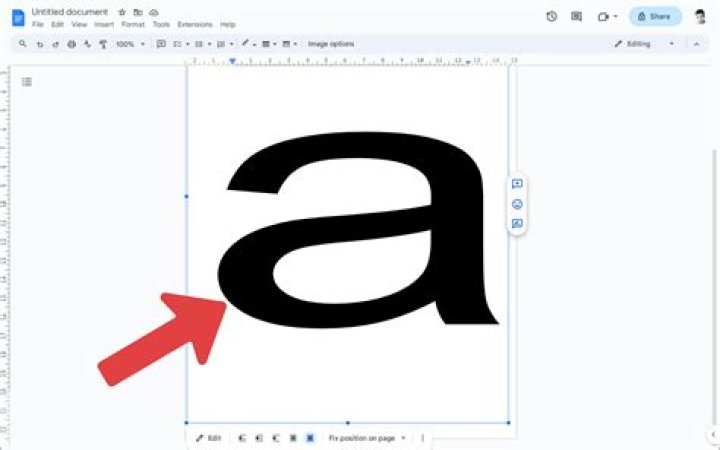The width and height of the screenshot is (720, 450).
Task: Click the add emoji reaction side icon
Action: click(x=517, y=204)
